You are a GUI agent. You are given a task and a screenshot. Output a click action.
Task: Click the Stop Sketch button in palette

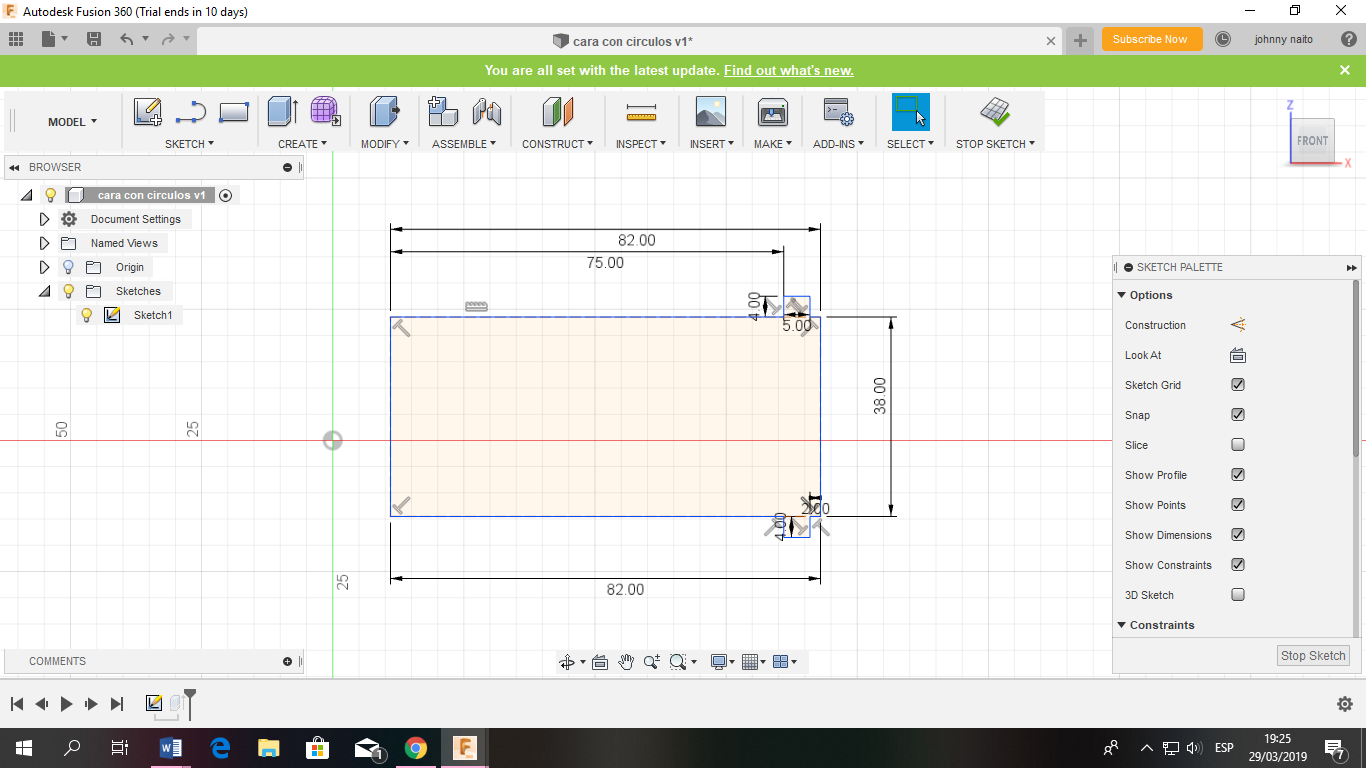pos(1314,656)
